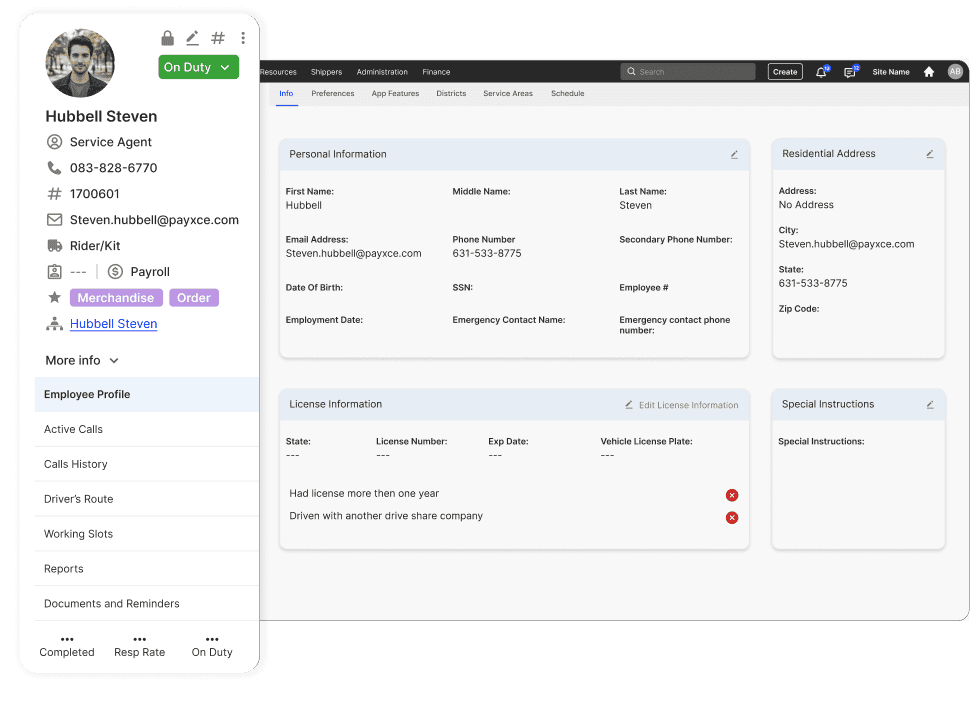Screen dimensions: 978x701
Task: Click Edit License Information
Action: (x=682, y=405)
